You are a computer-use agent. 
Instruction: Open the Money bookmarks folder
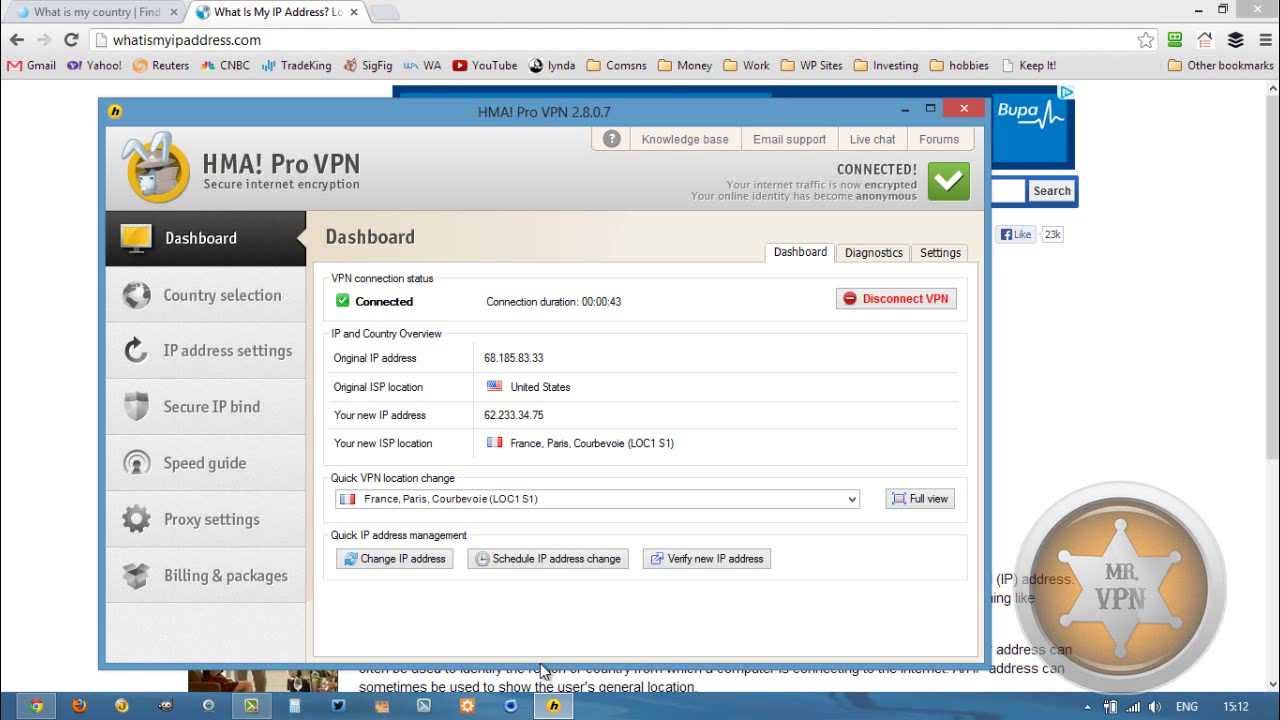tap(684, 65)
